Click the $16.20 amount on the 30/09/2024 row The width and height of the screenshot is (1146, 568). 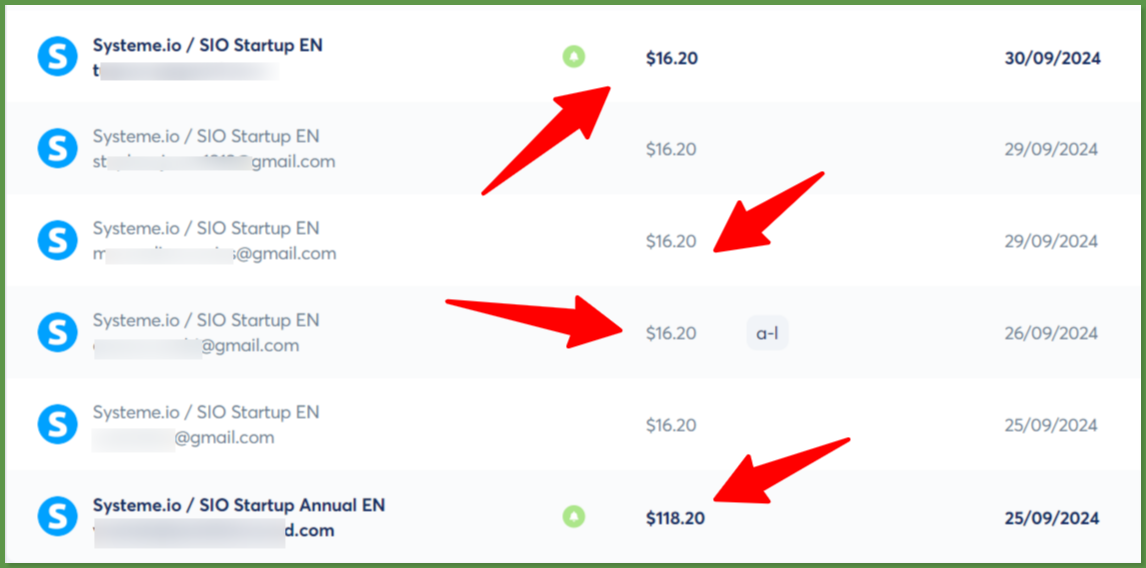pos(672,58)
